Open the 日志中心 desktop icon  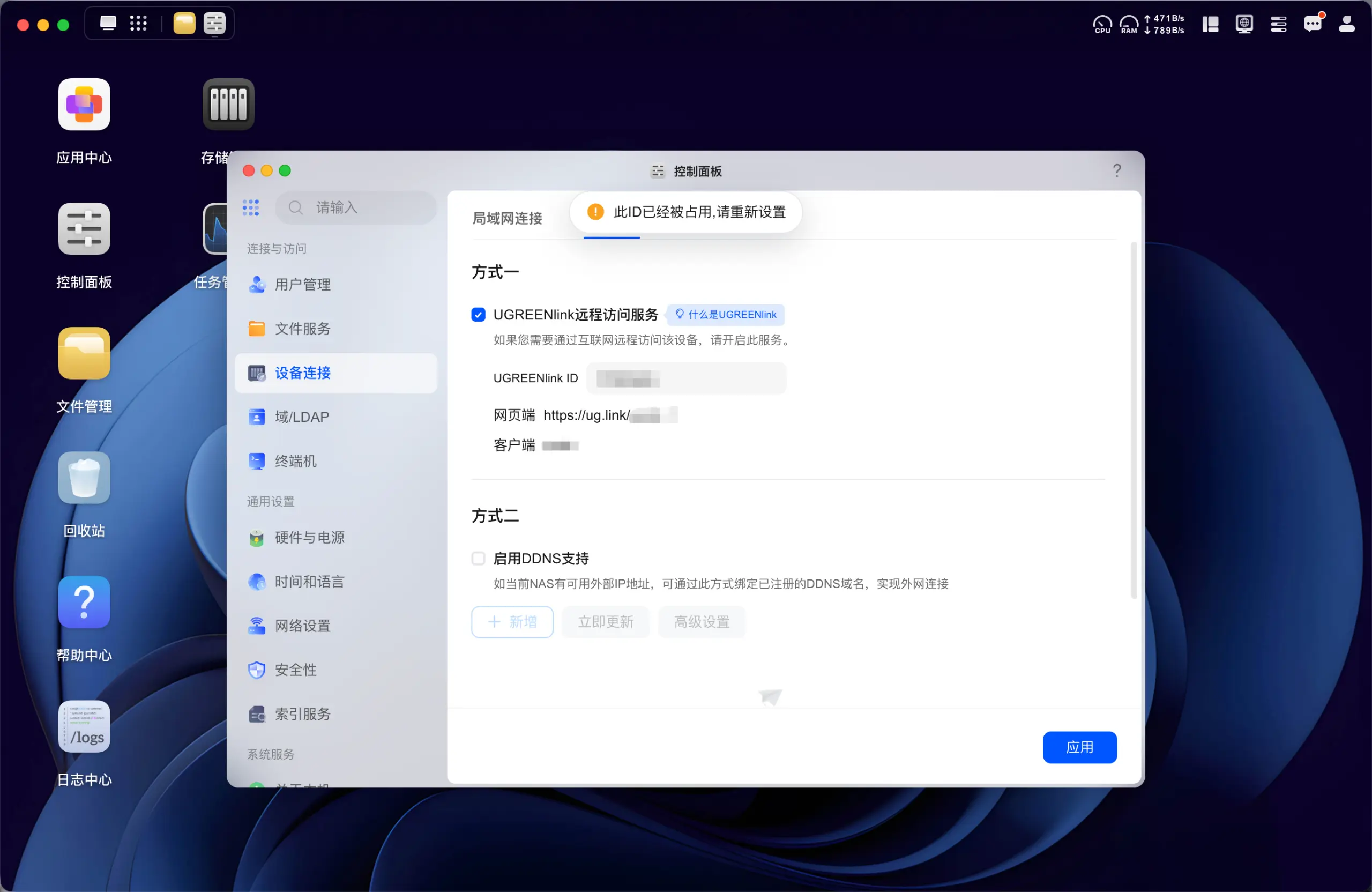coord(84,726)
